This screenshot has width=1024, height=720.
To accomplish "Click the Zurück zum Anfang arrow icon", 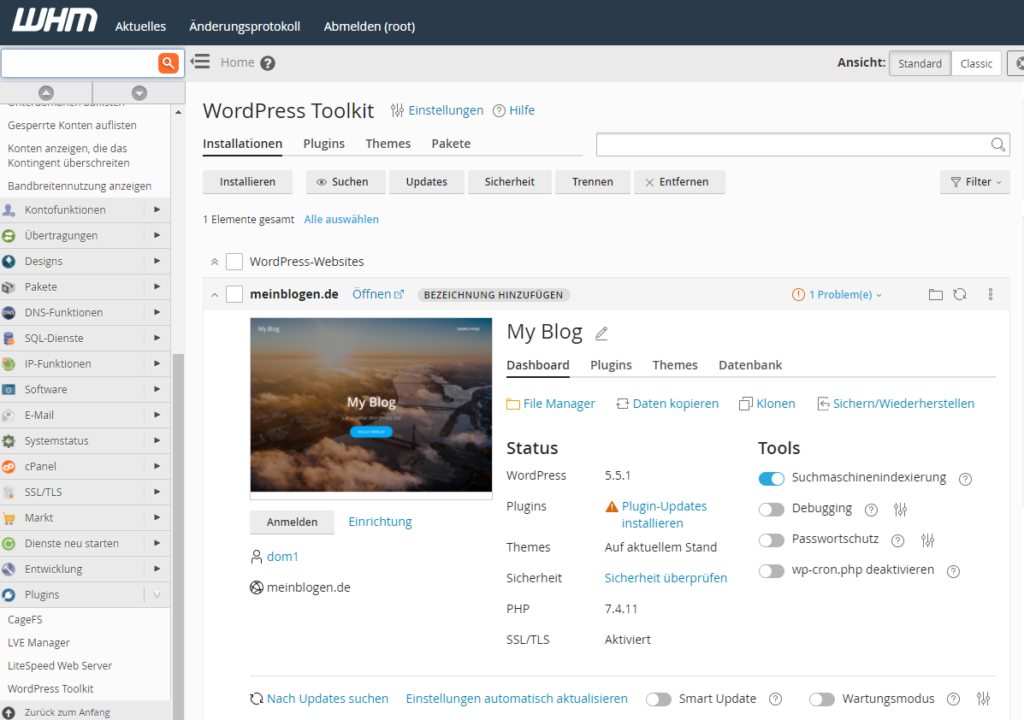I will tap(8, 713).
